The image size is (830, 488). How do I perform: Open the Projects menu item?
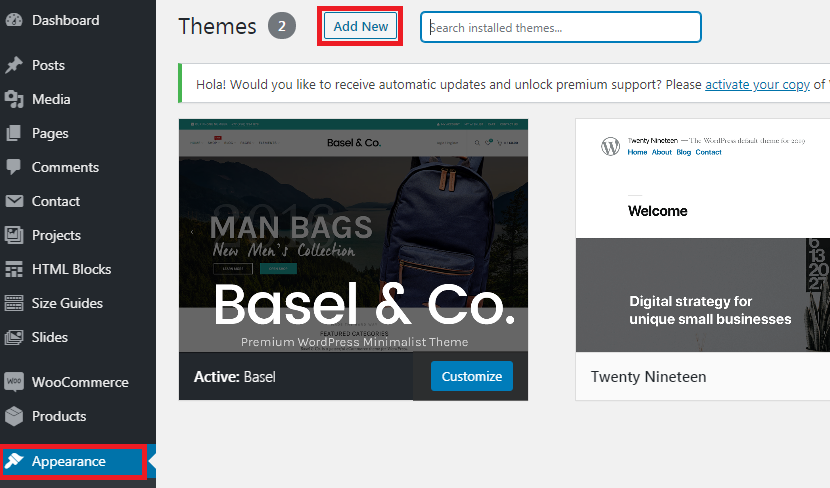click(x=56, y=235)
